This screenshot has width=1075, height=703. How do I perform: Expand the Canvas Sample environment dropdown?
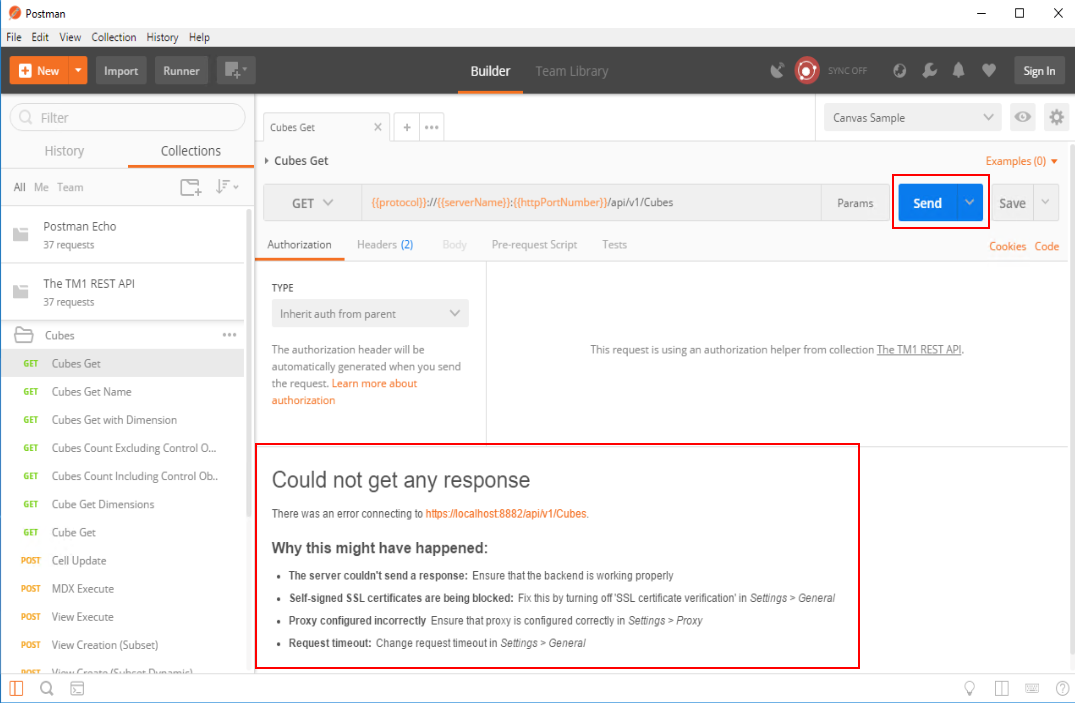[913, 118]
